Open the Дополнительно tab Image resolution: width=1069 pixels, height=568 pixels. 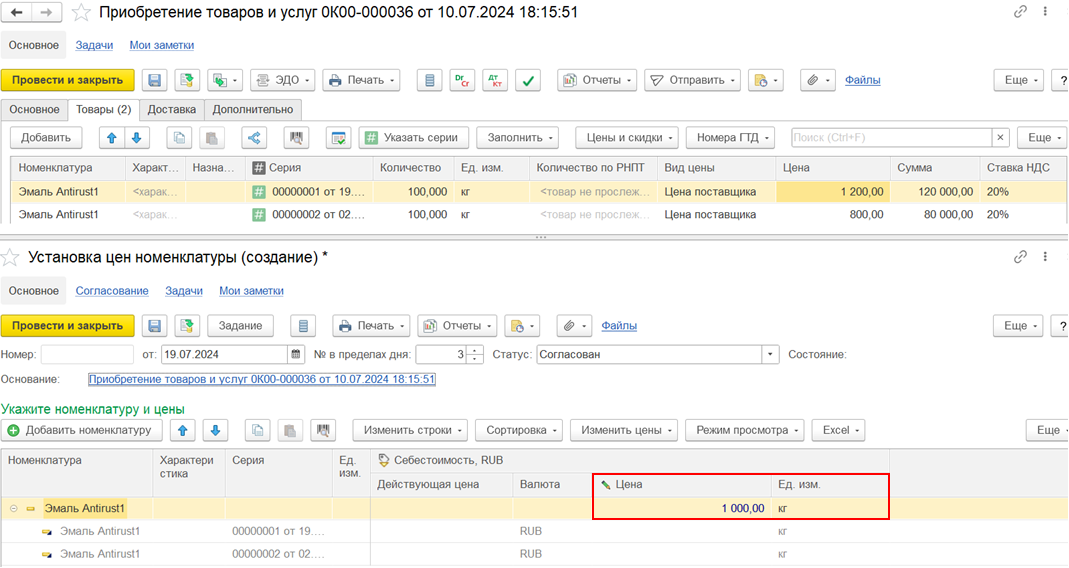click(254, 109)
